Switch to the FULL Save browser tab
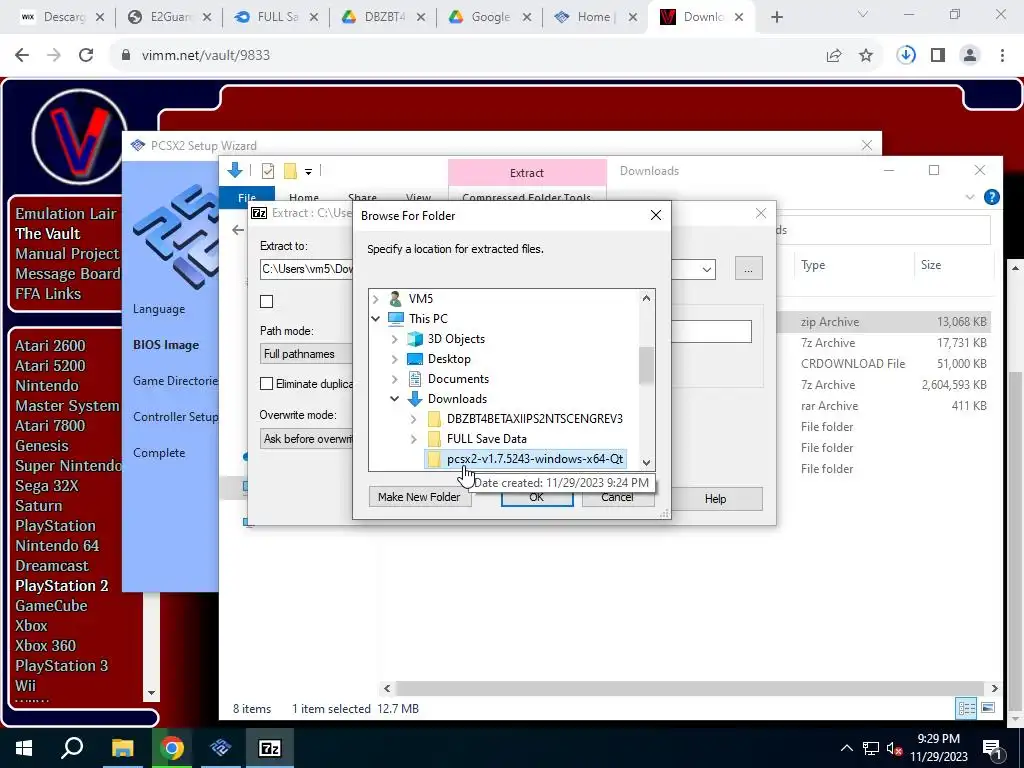The width and height of the screenshot is (1024, 768). click(x=276, y=18)
